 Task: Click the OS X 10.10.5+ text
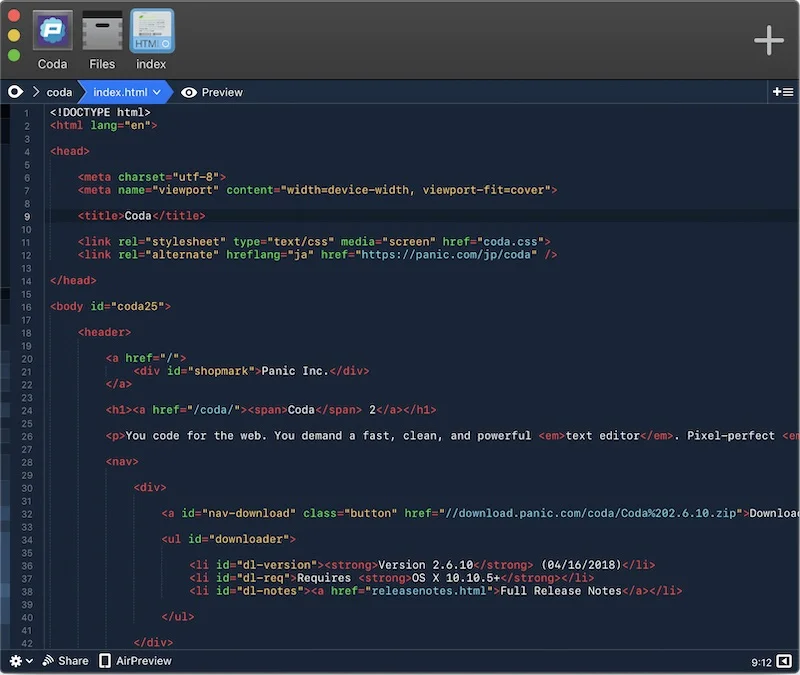pos(456,578)
